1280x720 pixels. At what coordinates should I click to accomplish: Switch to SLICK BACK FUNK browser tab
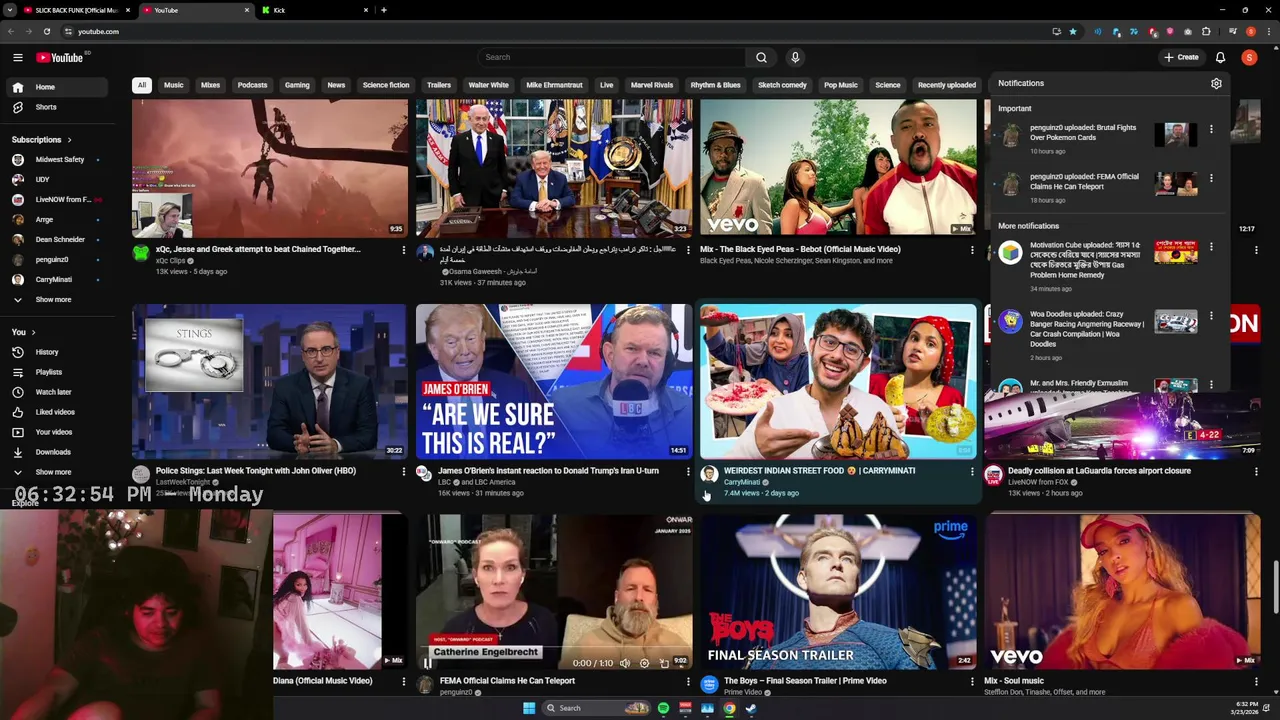coord(76,10)
